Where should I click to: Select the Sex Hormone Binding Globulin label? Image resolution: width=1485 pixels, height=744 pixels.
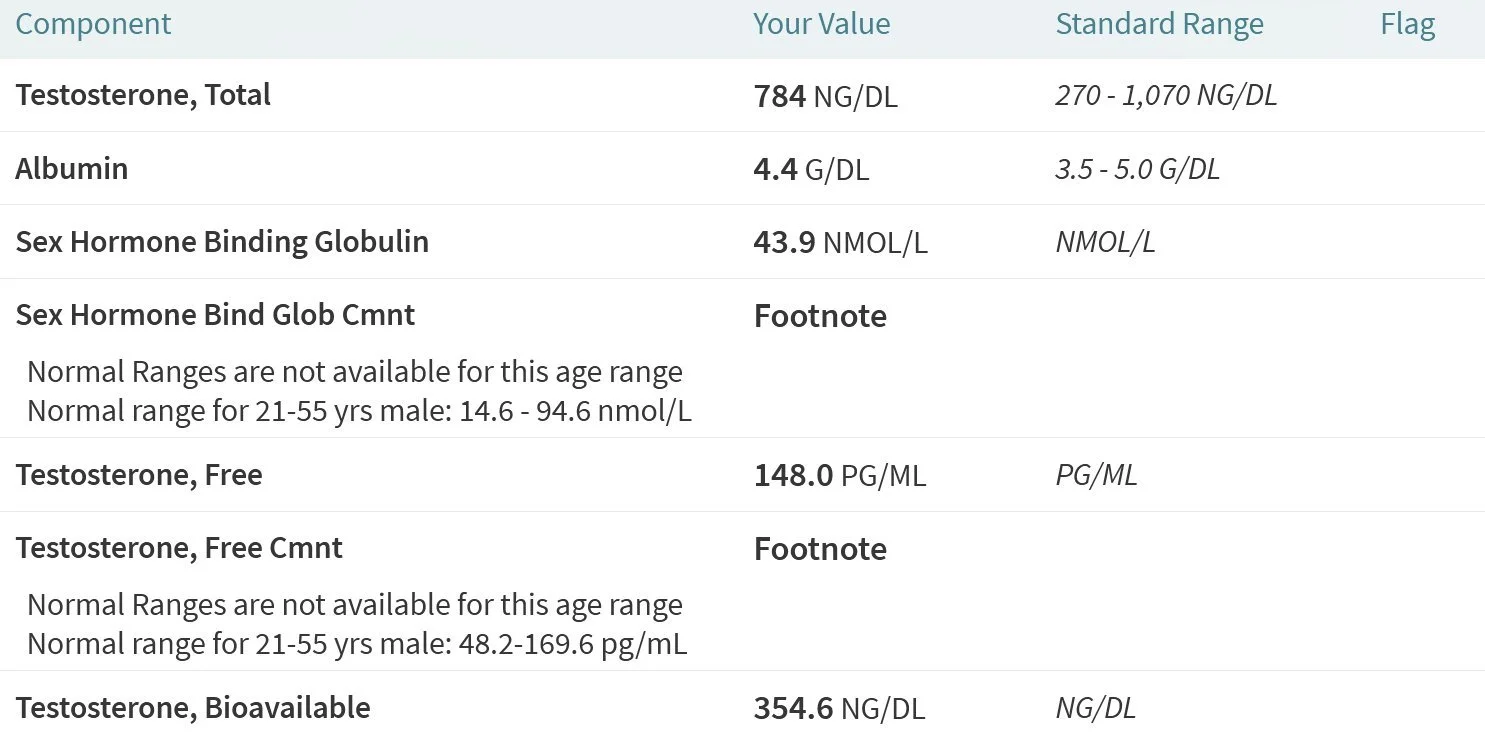point(222,242)
